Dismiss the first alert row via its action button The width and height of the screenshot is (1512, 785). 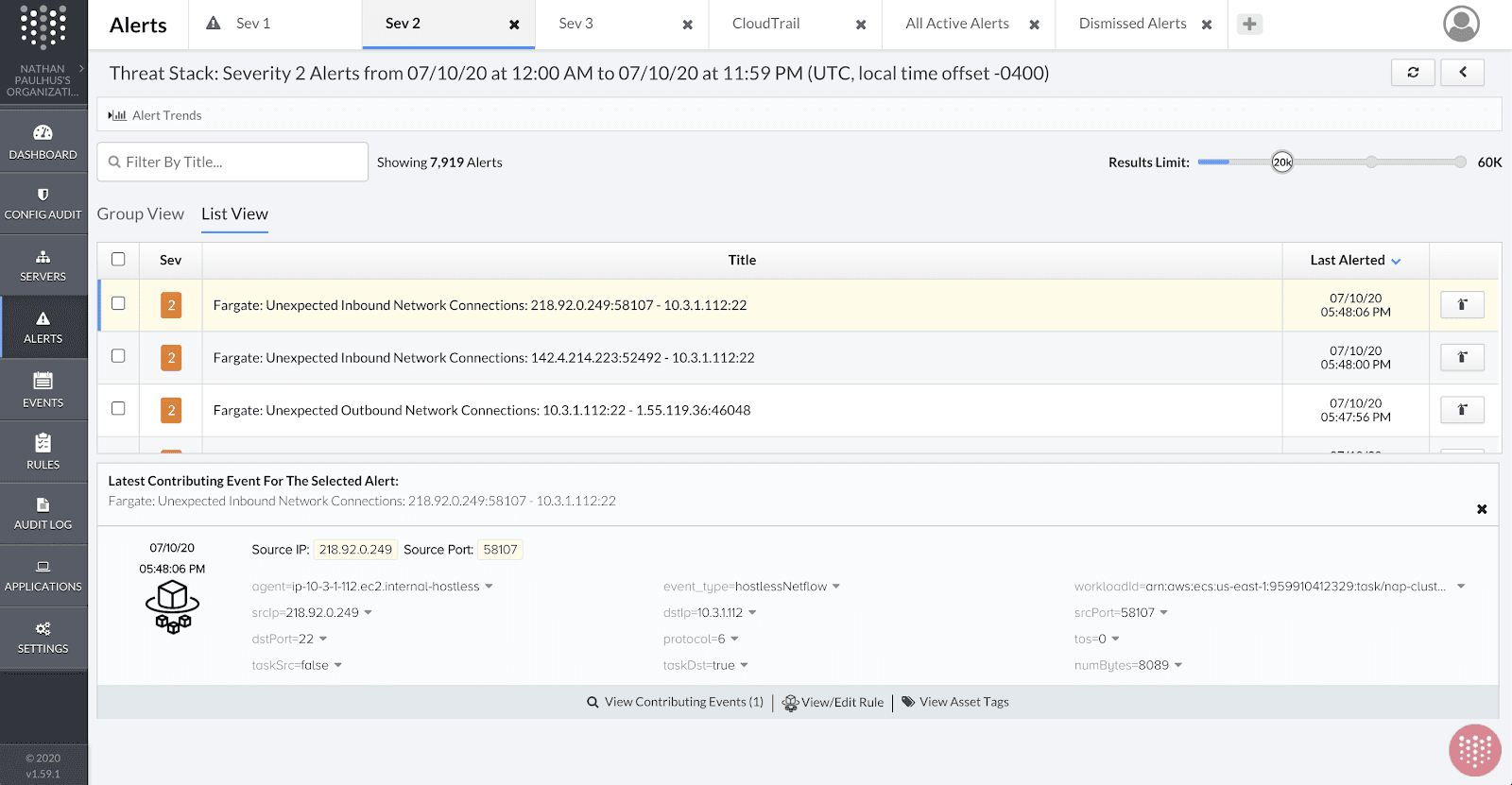pos(1461,305)
